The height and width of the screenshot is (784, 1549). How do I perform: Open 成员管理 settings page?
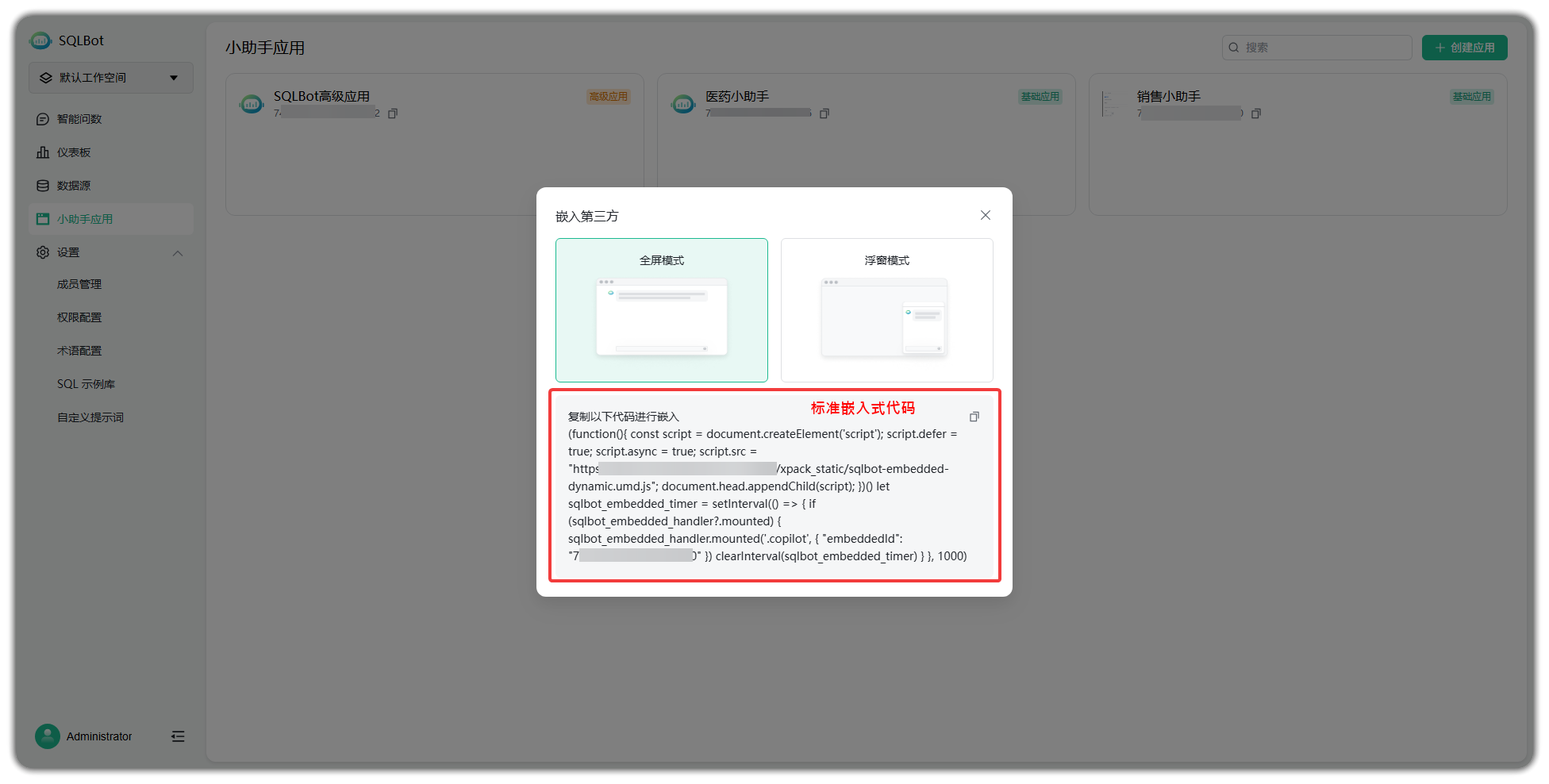pyautogui.click(x=79, y=284)
